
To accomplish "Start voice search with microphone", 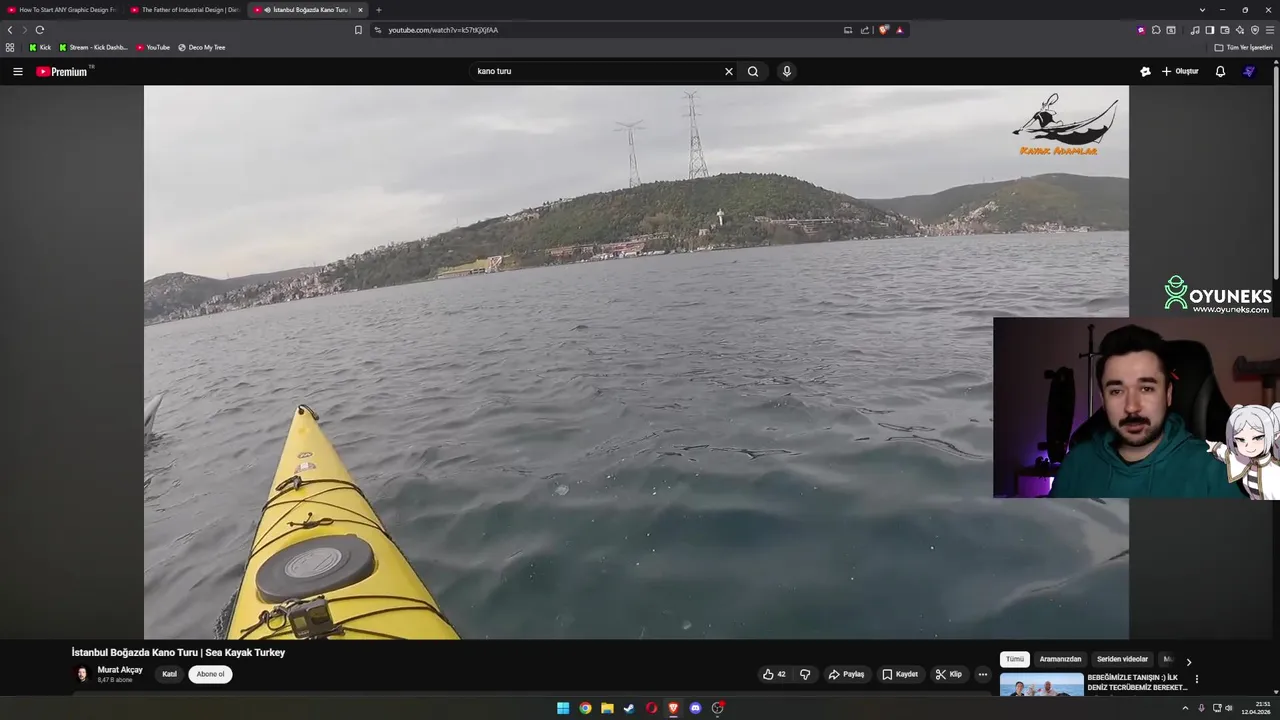I will tap(786, 71).
